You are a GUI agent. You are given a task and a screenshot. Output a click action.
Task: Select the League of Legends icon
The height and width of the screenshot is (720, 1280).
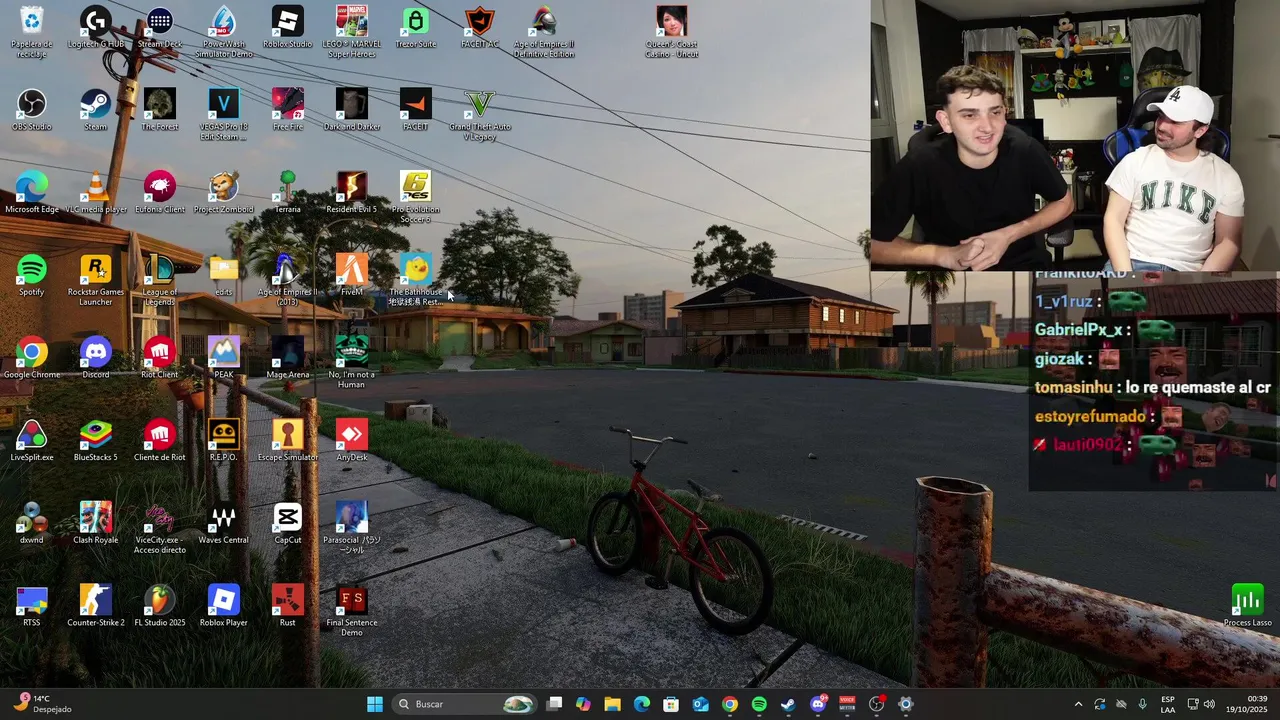[160, 280]
